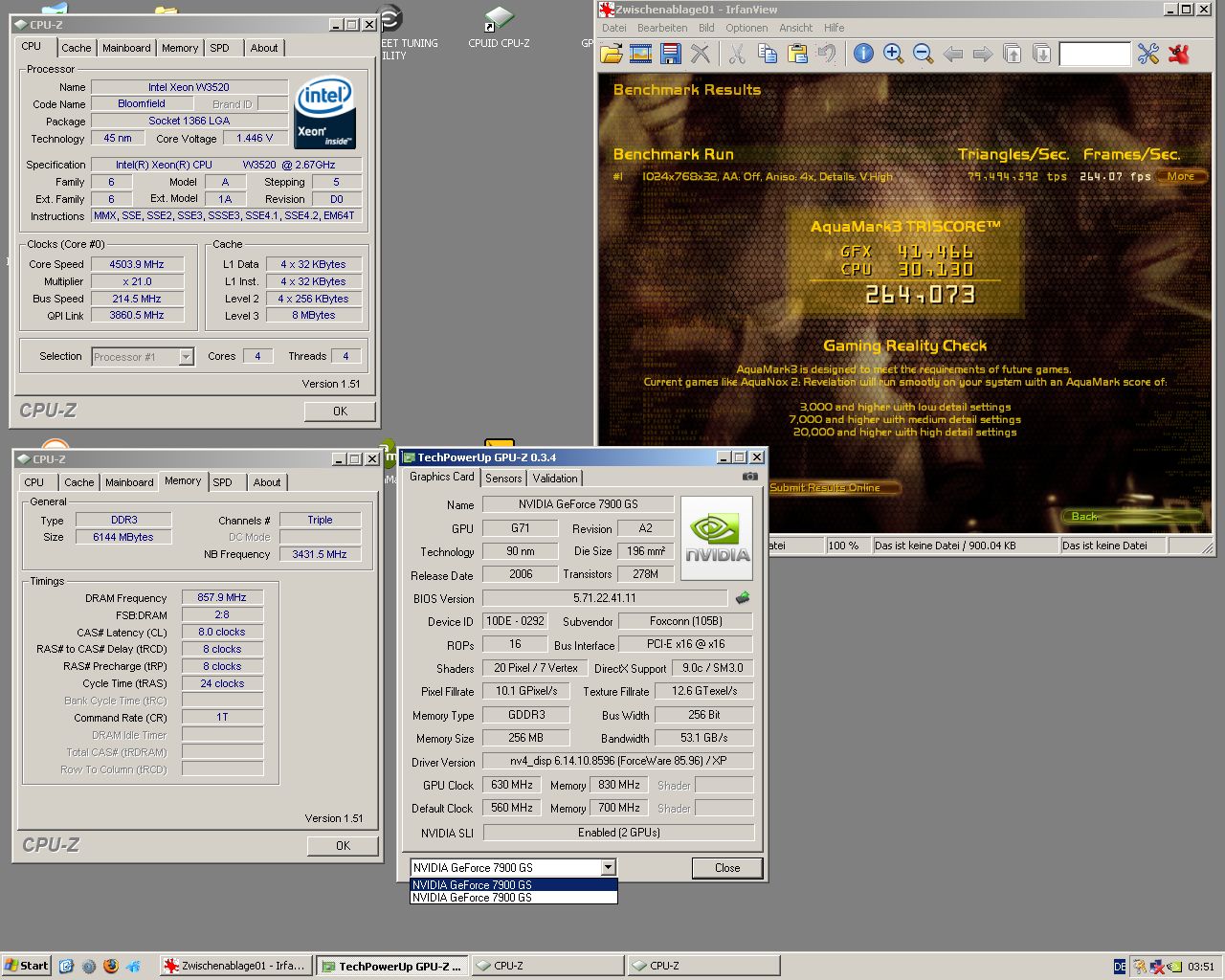
Task: Click the previous image left arrow icon
Action: tap(952, 54)
